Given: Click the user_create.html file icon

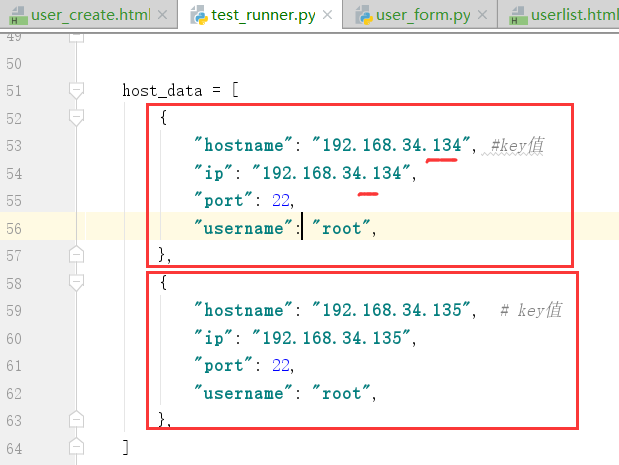Looking at the screenshot, I should tap(18, 15).
